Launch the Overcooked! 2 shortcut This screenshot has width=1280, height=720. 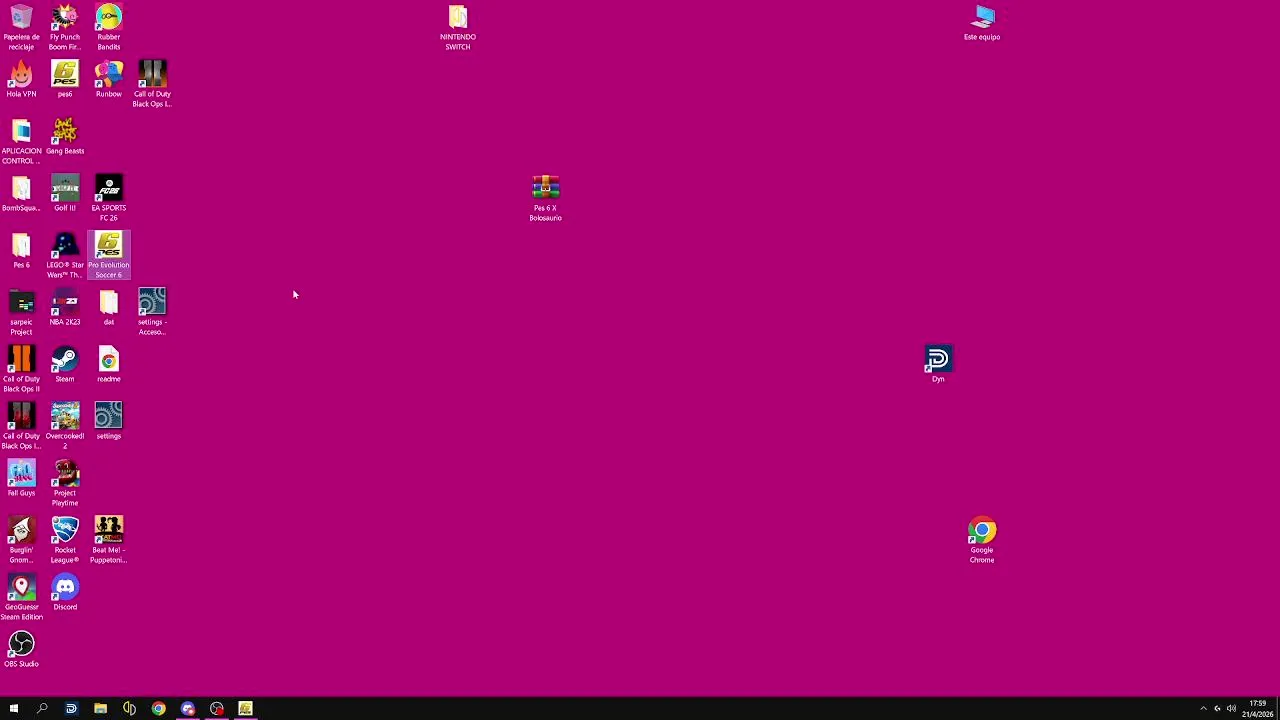65,426
